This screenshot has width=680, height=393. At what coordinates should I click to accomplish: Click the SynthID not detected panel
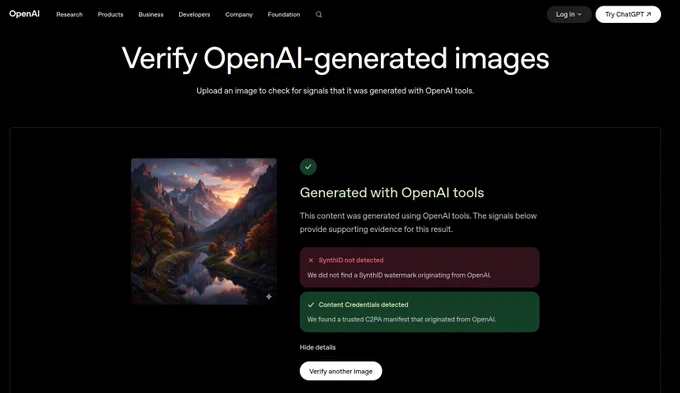point(419,267)
